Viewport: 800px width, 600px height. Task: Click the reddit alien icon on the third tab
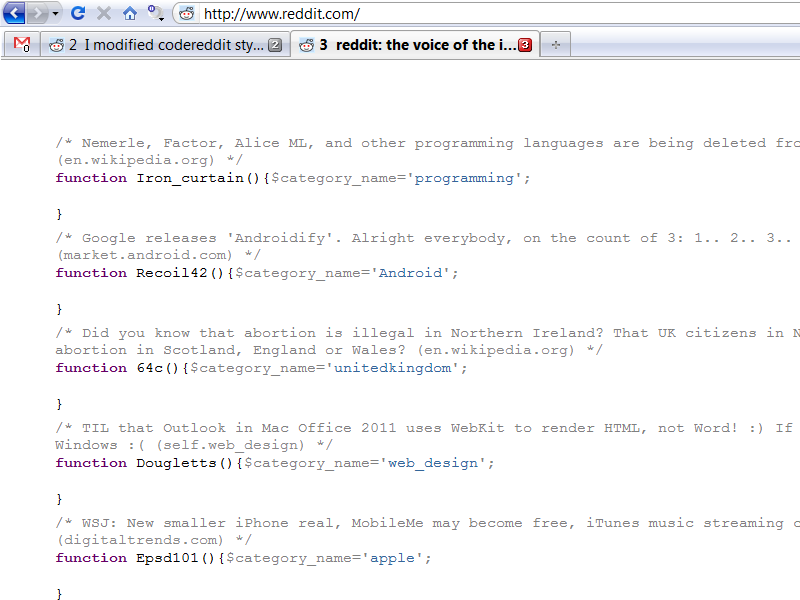coord(306,44)
